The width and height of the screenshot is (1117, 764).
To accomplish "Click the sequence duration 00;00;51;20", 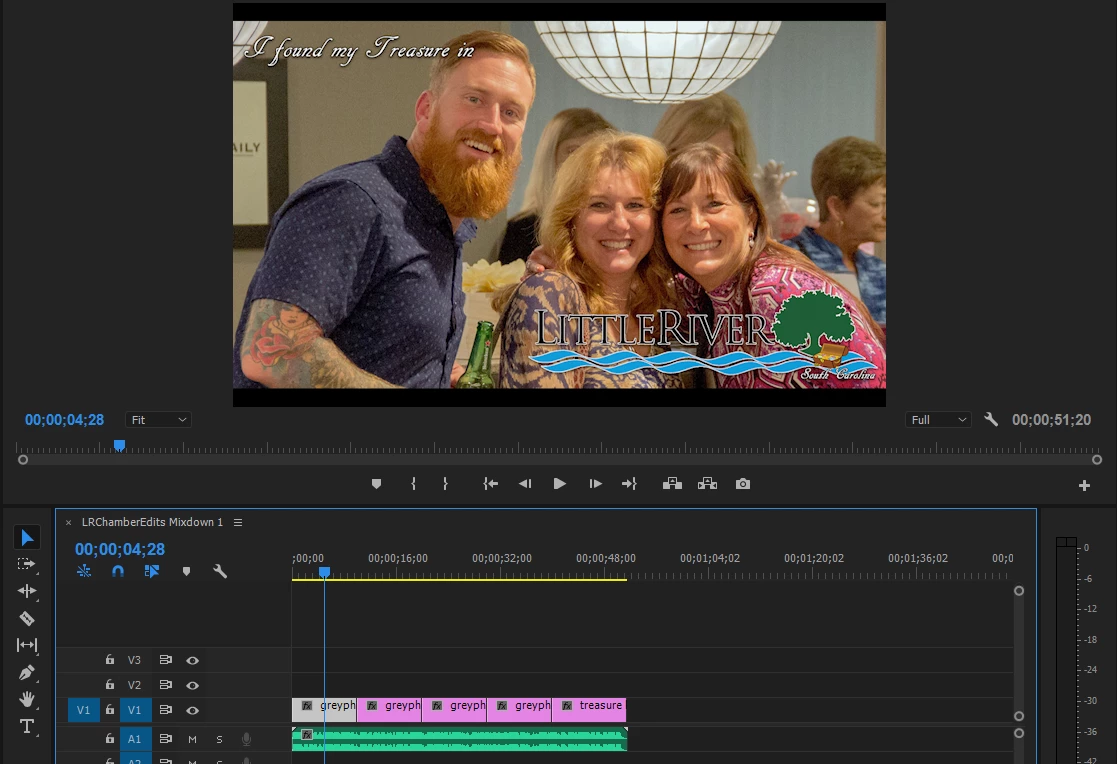I will [x=1051, y=420].
